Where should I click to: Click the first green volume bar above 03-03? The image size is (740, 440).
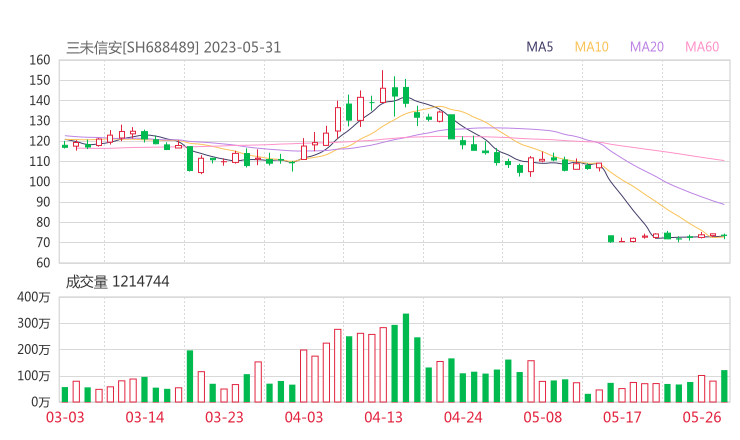pyautogui.click(x=65, y=395)
